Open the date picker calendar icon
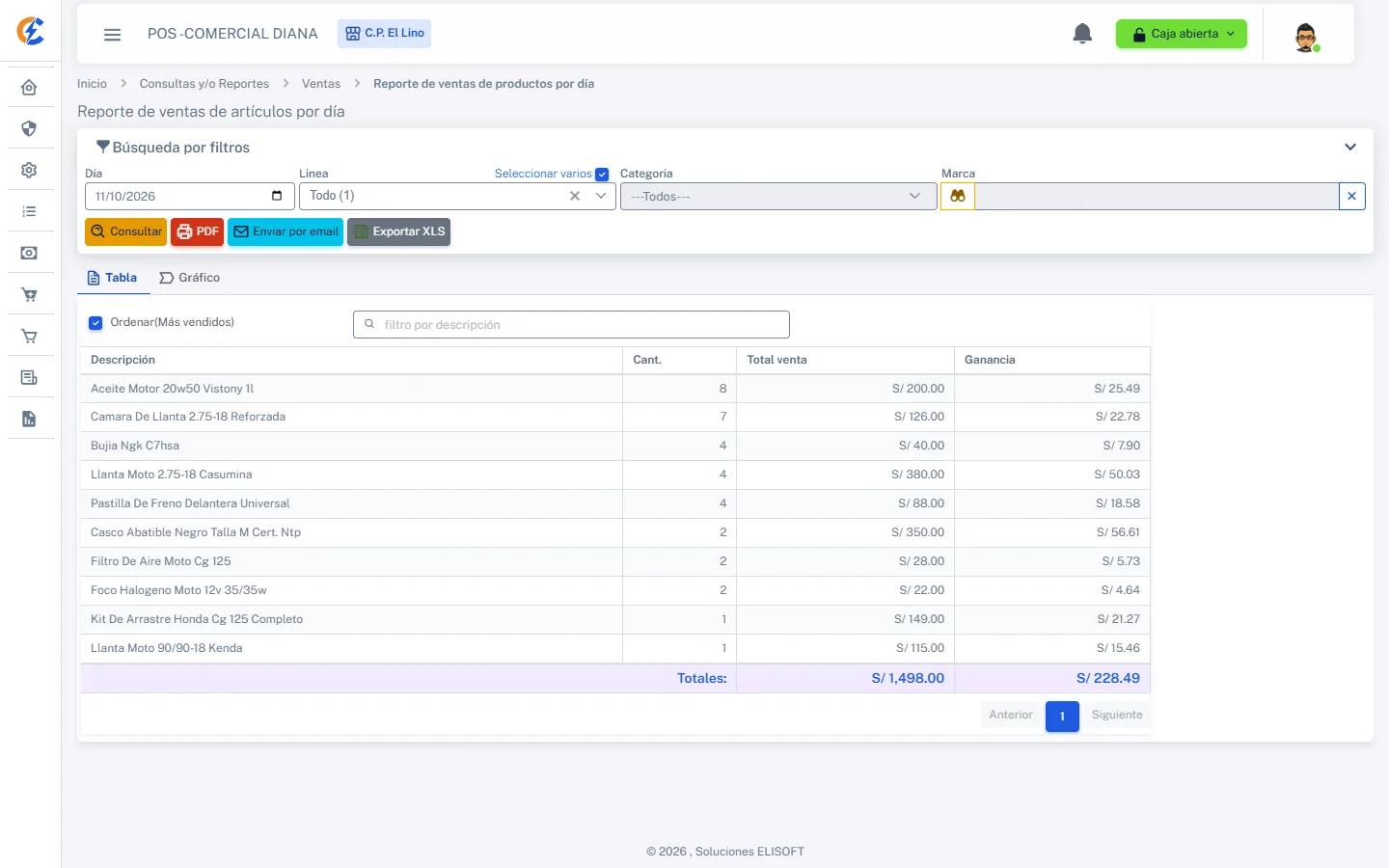1389x868 pixels. (x=277, y=196)
